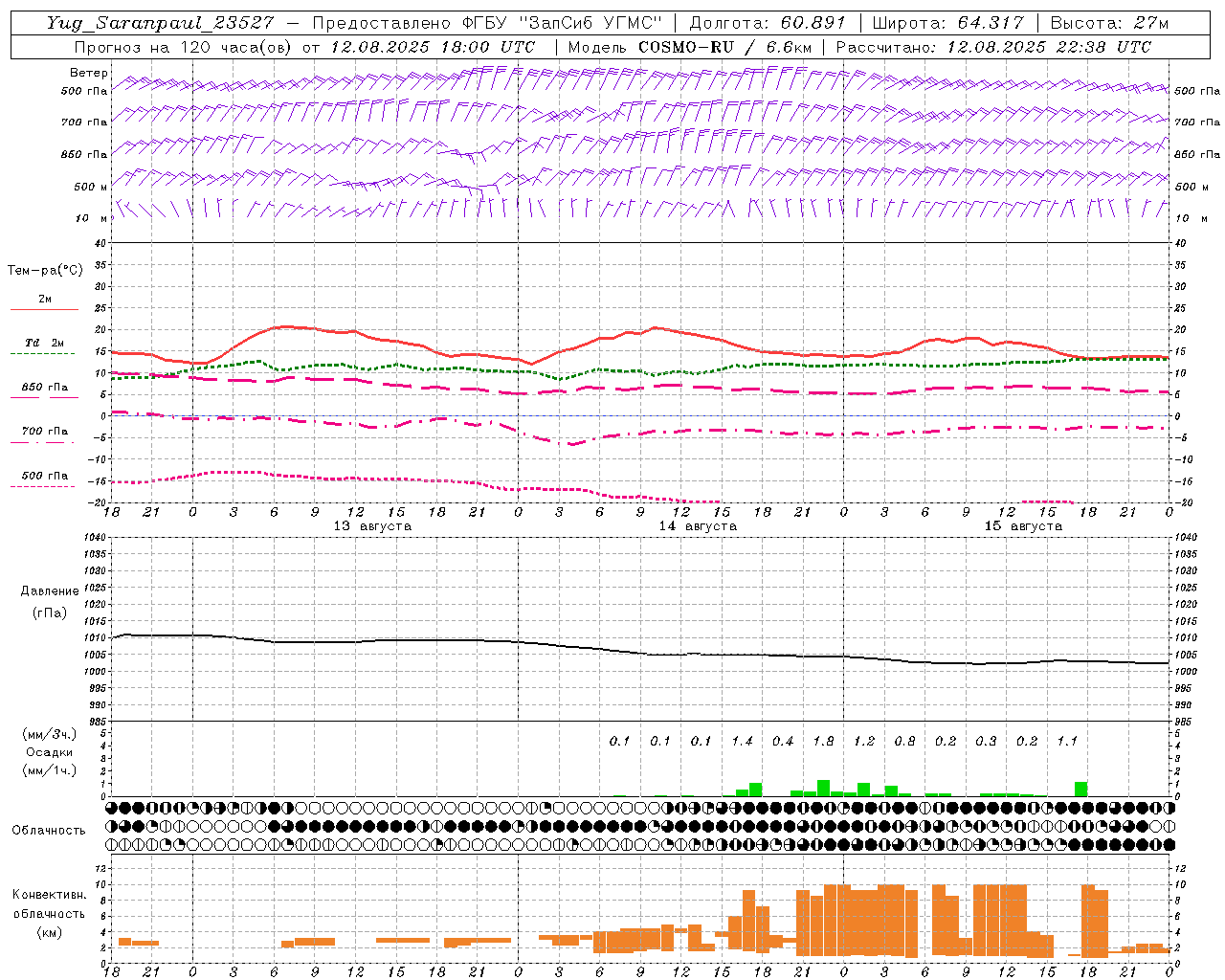
Task: Click the 'Td 2м' legend label
Action: pyautogui.click(x=45, y=343)
